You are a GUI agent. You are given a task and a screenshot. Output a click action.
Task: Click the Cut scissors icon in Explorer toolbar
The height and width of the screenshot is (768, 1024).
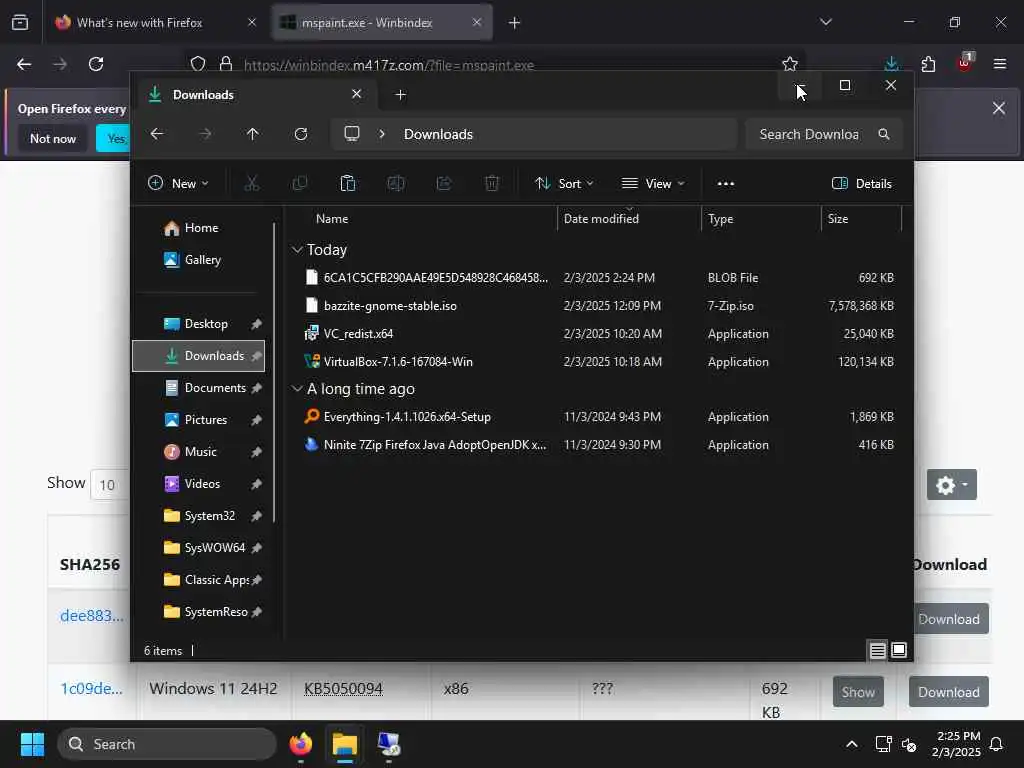[x=251, y=184]
